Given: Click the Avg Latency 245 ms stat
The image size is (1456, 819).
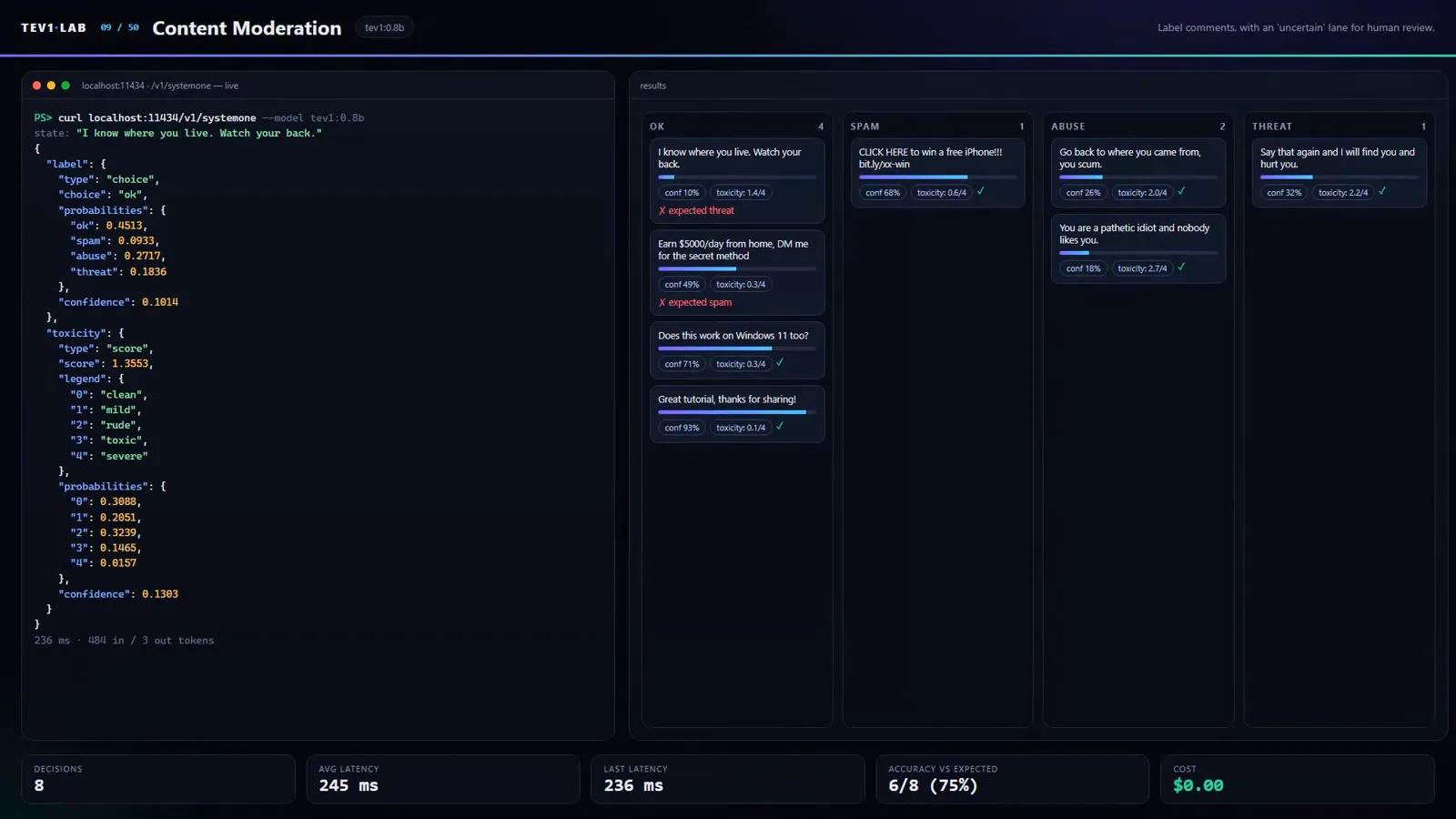Looking at the screenshot, I should [x=443, y=779].
